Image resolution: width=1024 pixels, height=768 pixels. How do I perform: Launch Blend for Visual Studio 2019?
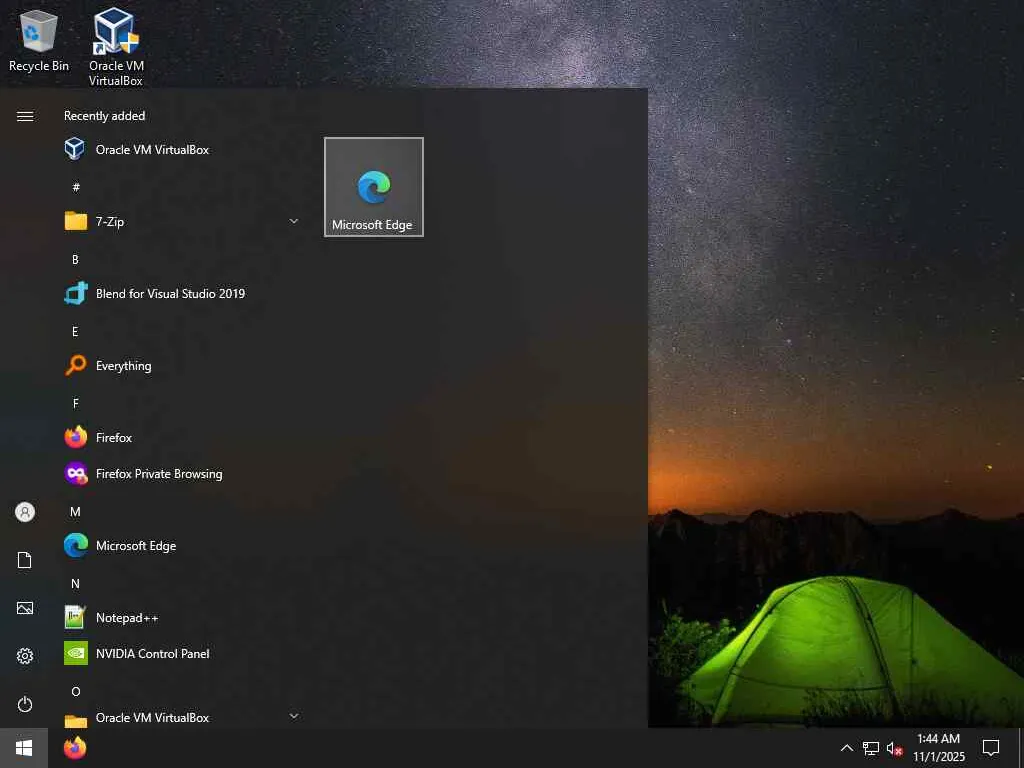click(183, 294)
